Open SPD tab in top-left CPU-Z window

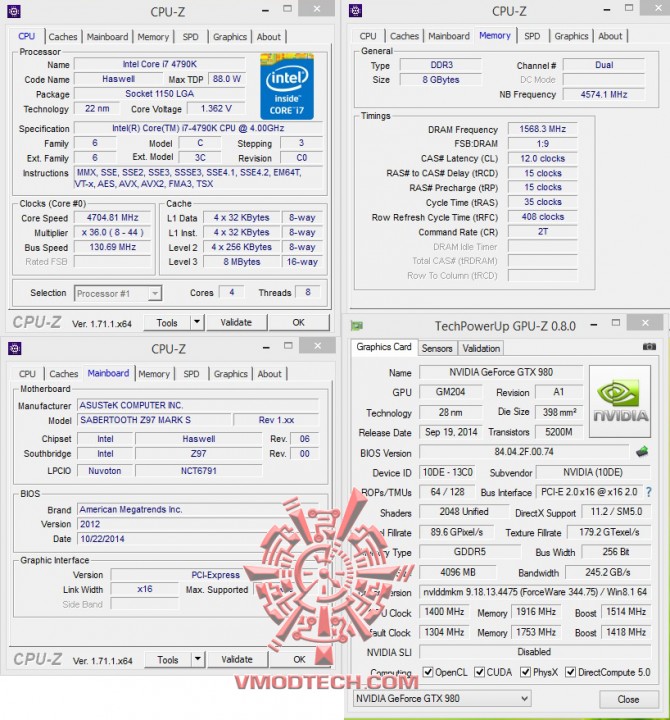[191, 37]
